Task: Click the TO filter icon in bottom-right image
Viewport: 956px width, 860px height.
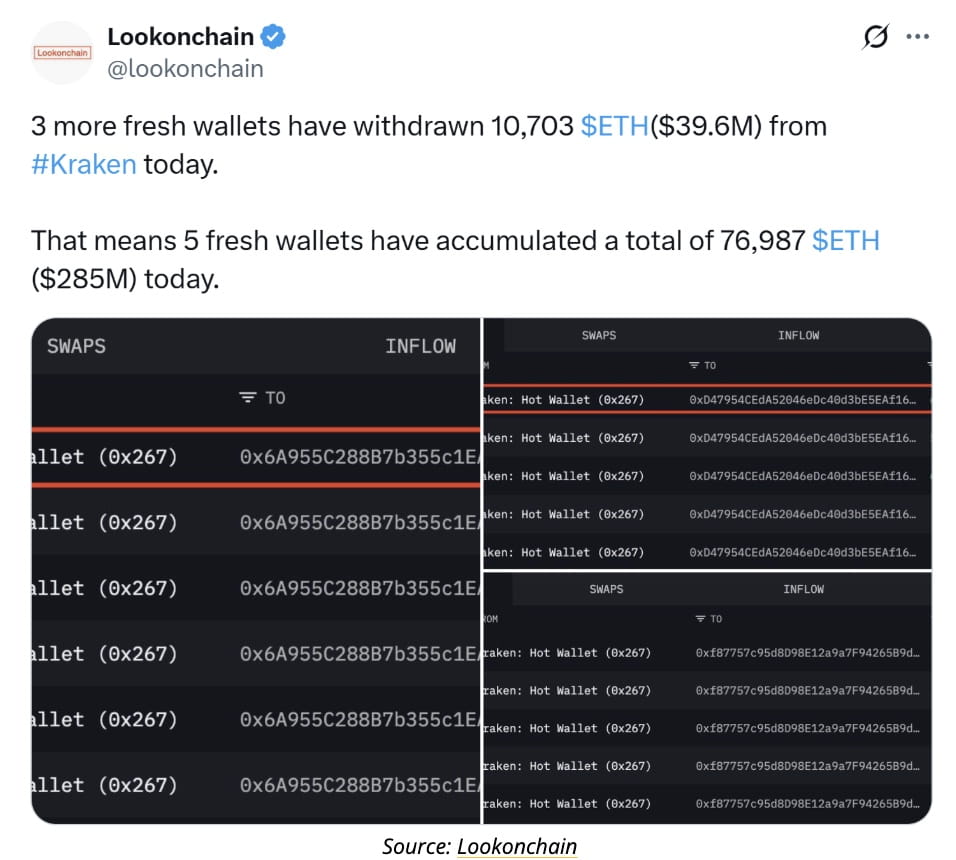Action: click(x=700, y=619)
